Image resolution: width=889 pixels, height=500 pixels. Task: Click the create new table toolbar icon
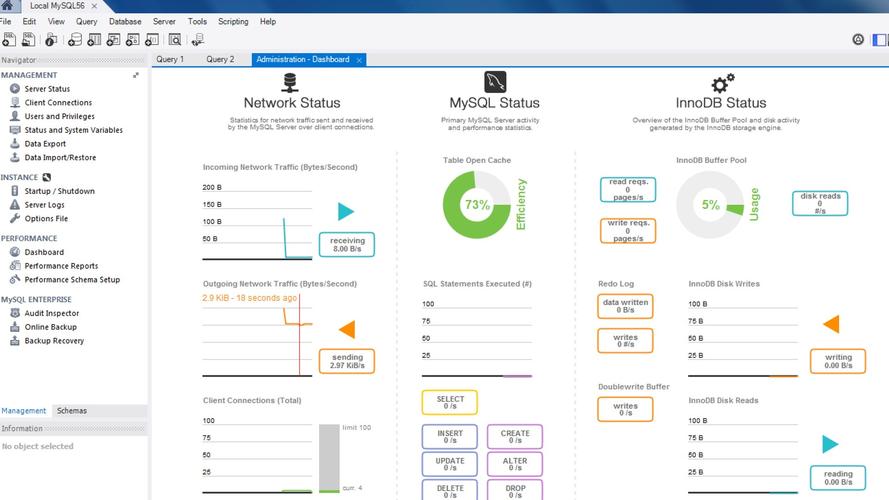click(x=94, y=40)
